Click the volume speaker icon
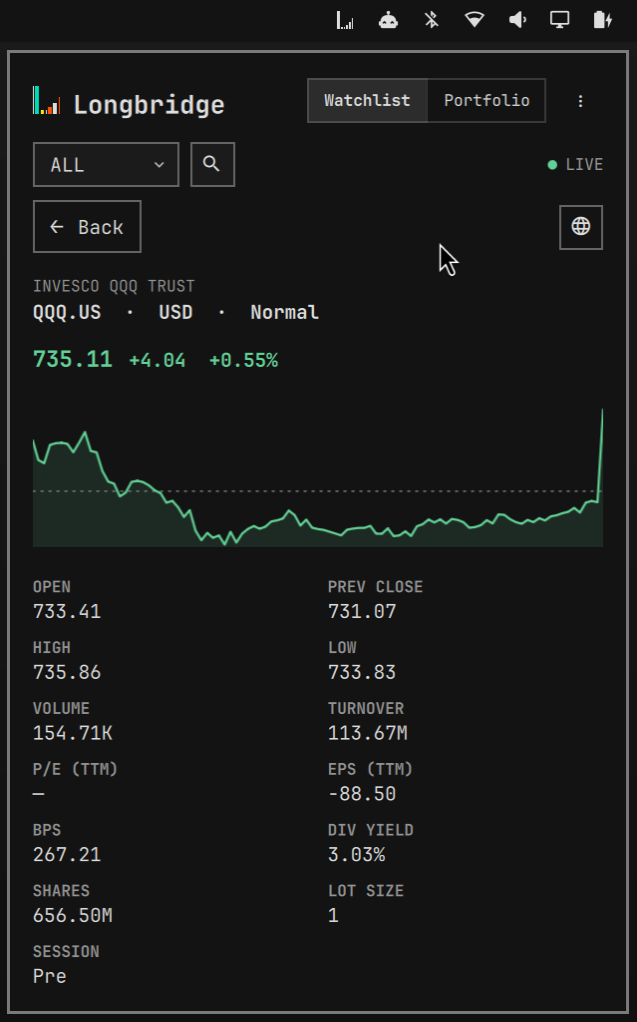The height and width of the screenshot is (1022, 637). (x=517, y=20)
